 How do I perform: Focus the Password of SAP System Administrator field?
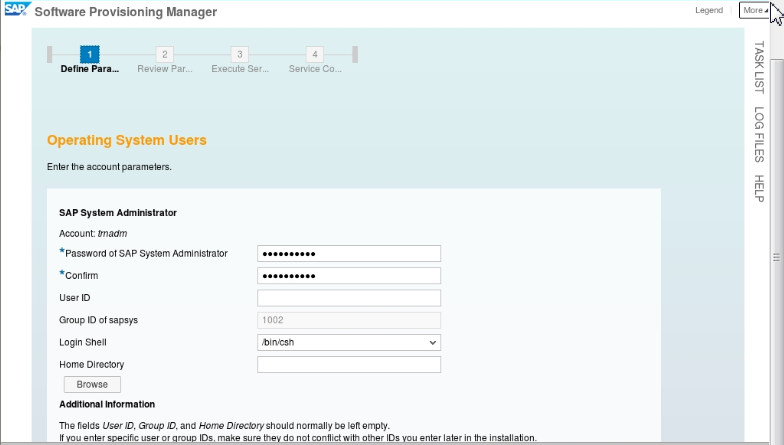click(x=349, y=254)
